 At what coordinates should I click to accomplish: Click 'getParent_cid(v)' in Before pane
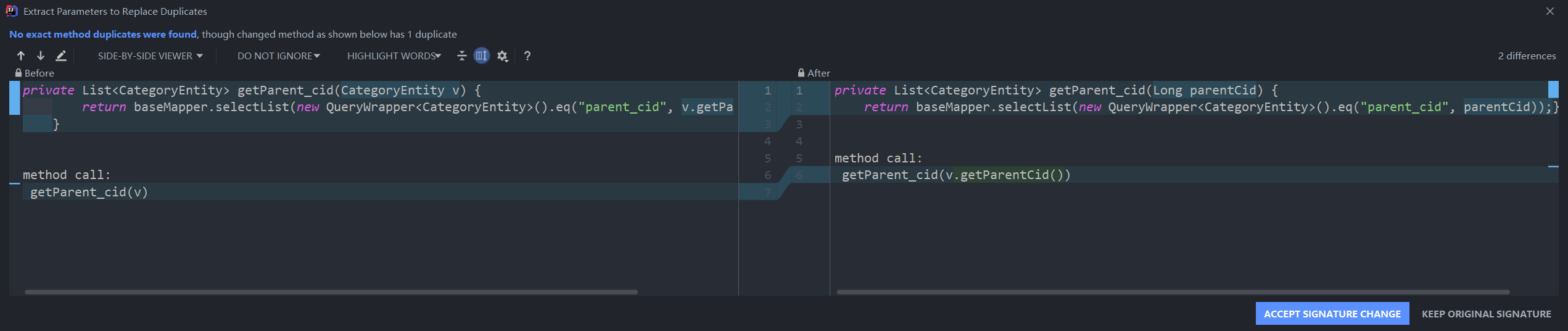coord(89,192)
